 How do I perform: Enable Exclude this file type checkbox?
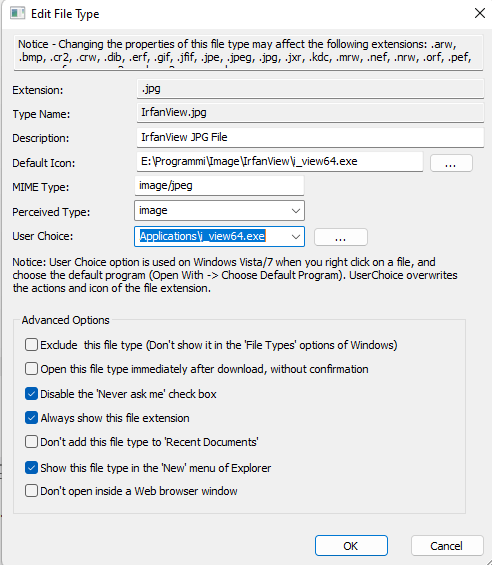pos(31,345)
